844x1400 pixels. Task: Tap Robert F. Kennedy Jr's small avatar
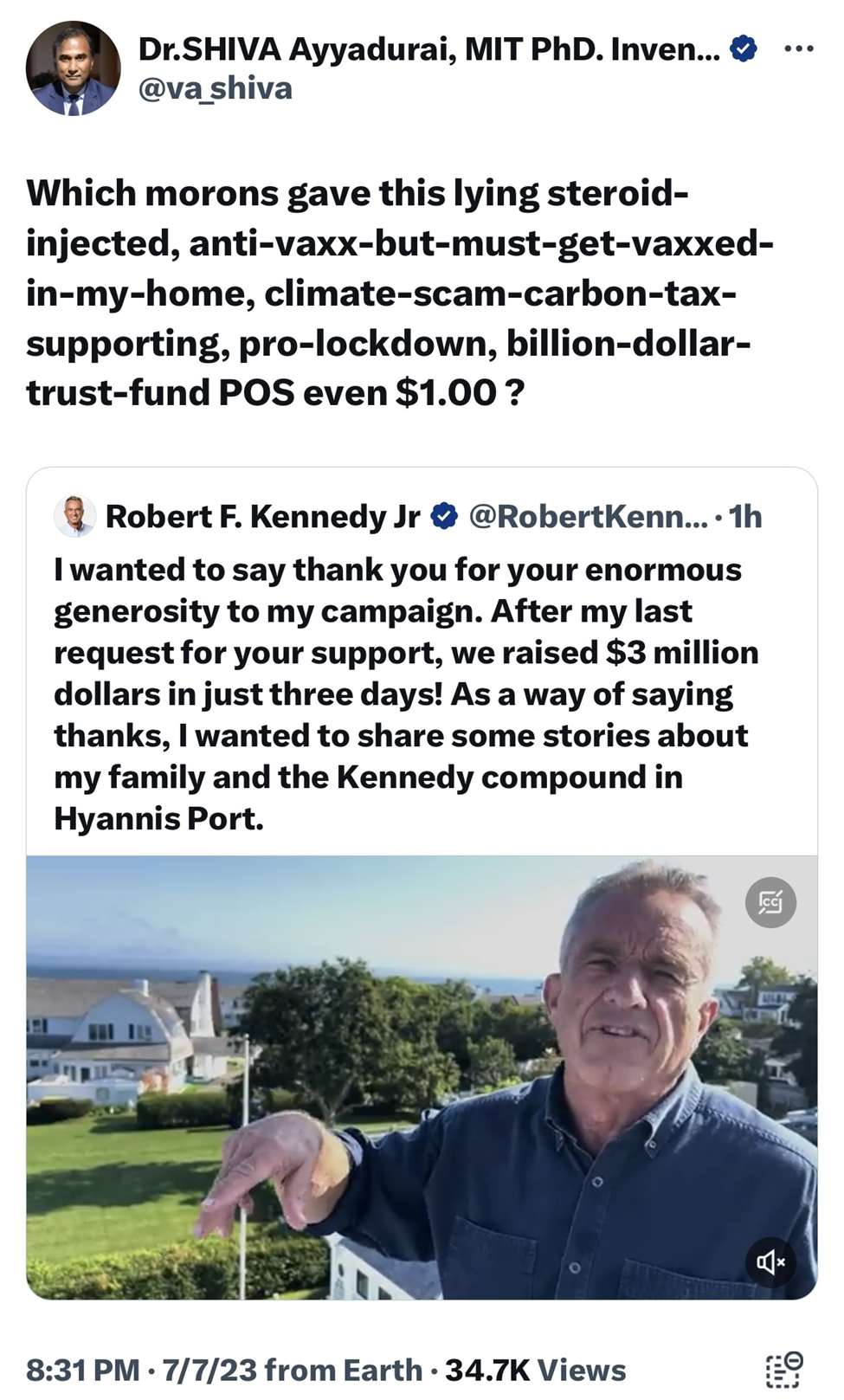[x=74, y=516]
